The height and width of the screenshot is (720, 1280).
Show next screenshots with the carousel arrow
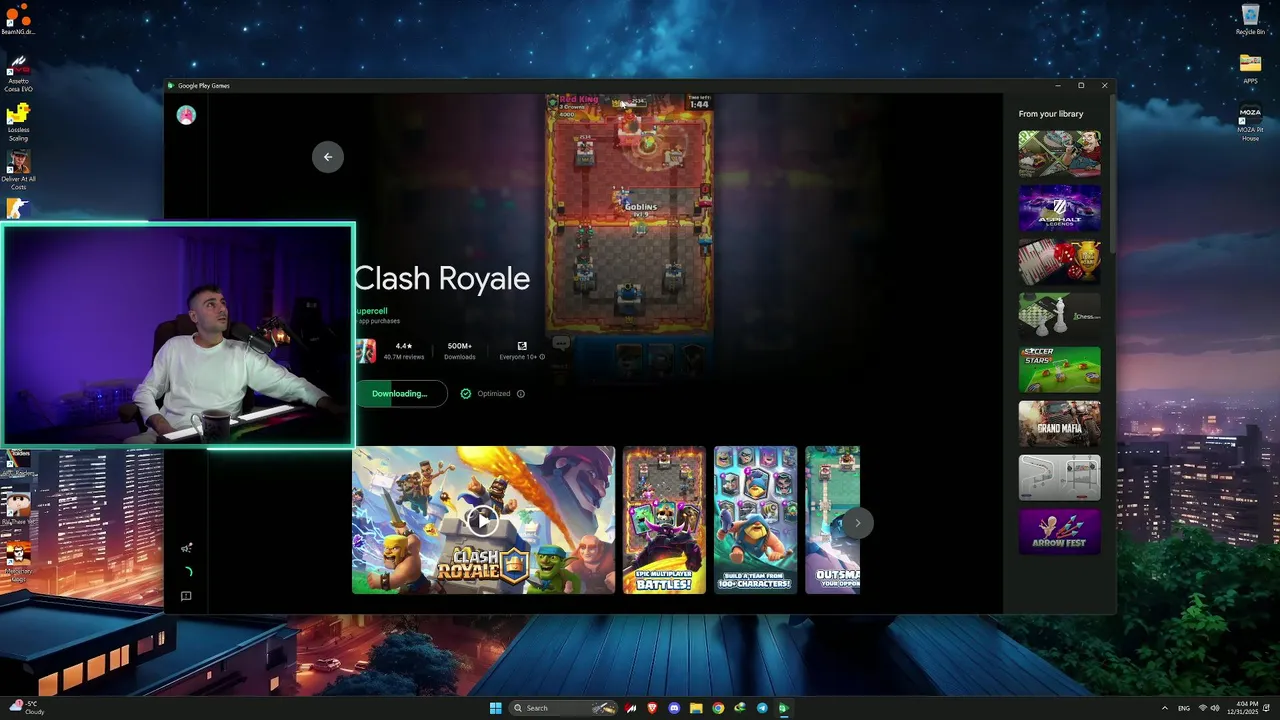click(857, 523)
